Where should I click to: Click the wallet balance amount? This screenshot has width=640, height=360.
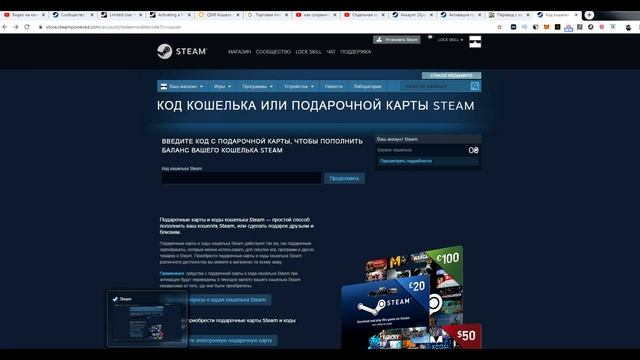pyautogui.click(x=473, y=150)
